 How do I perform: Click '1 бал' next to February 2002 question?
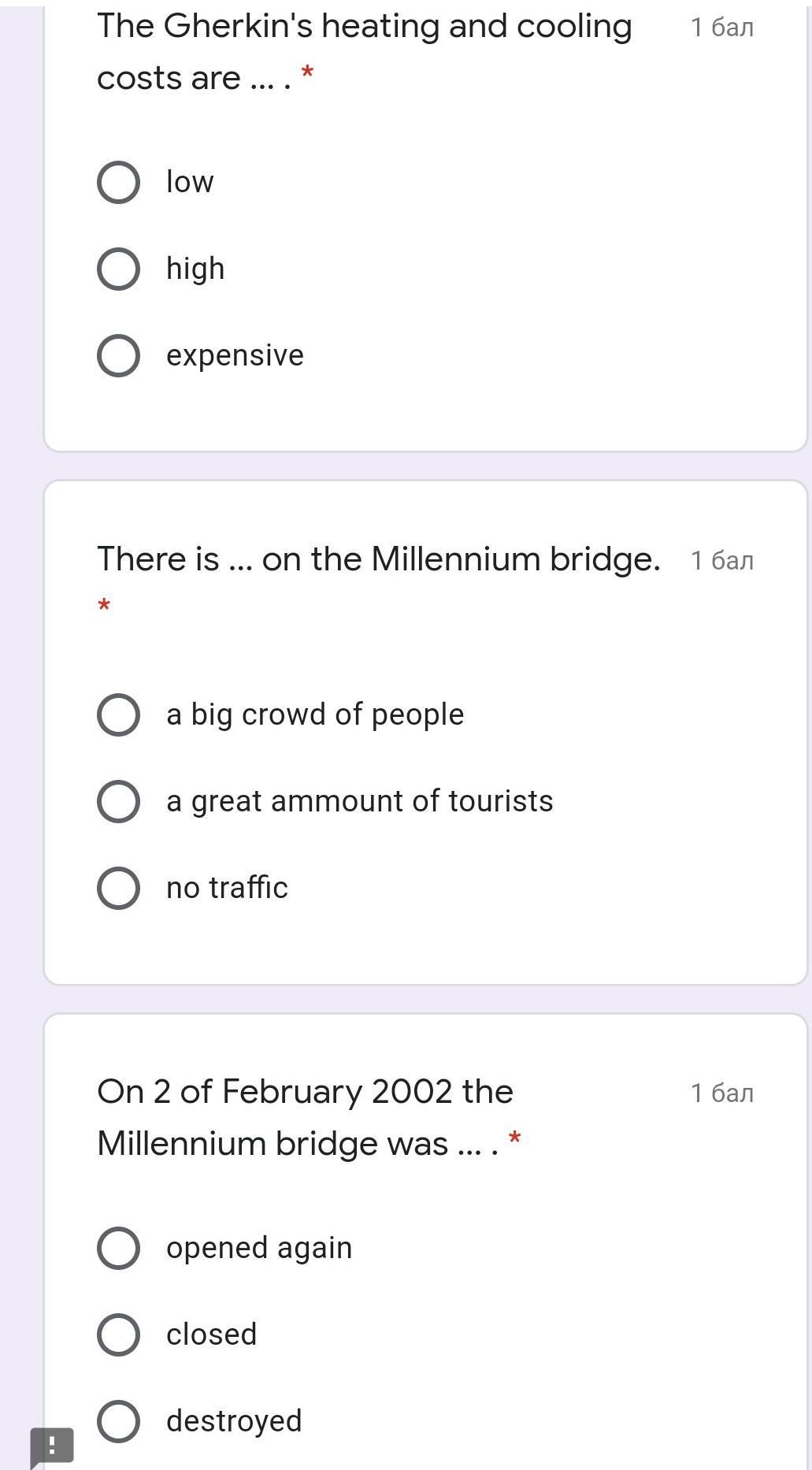721,1093
